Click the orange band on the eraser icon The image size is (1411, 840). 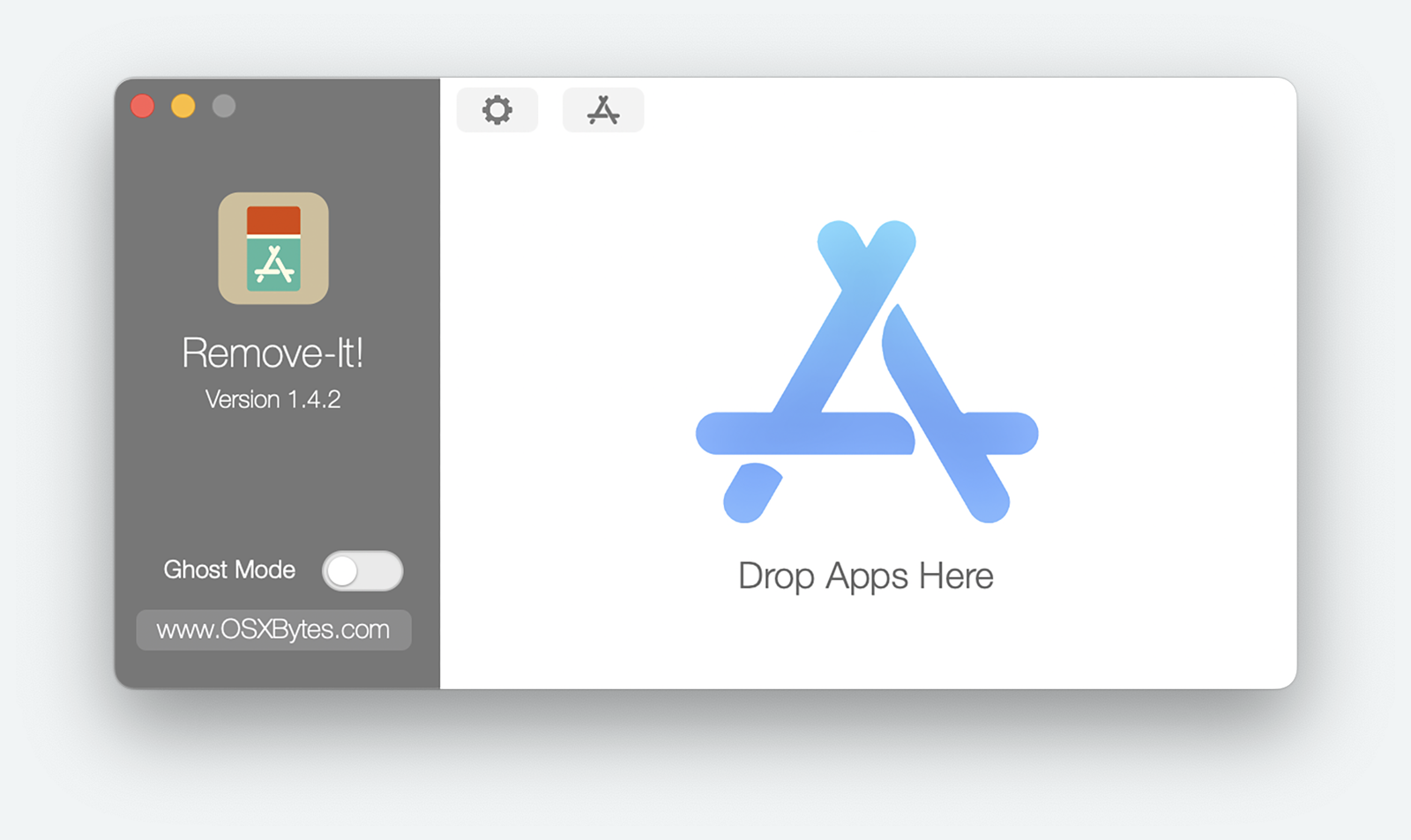[x=273, y=220]
